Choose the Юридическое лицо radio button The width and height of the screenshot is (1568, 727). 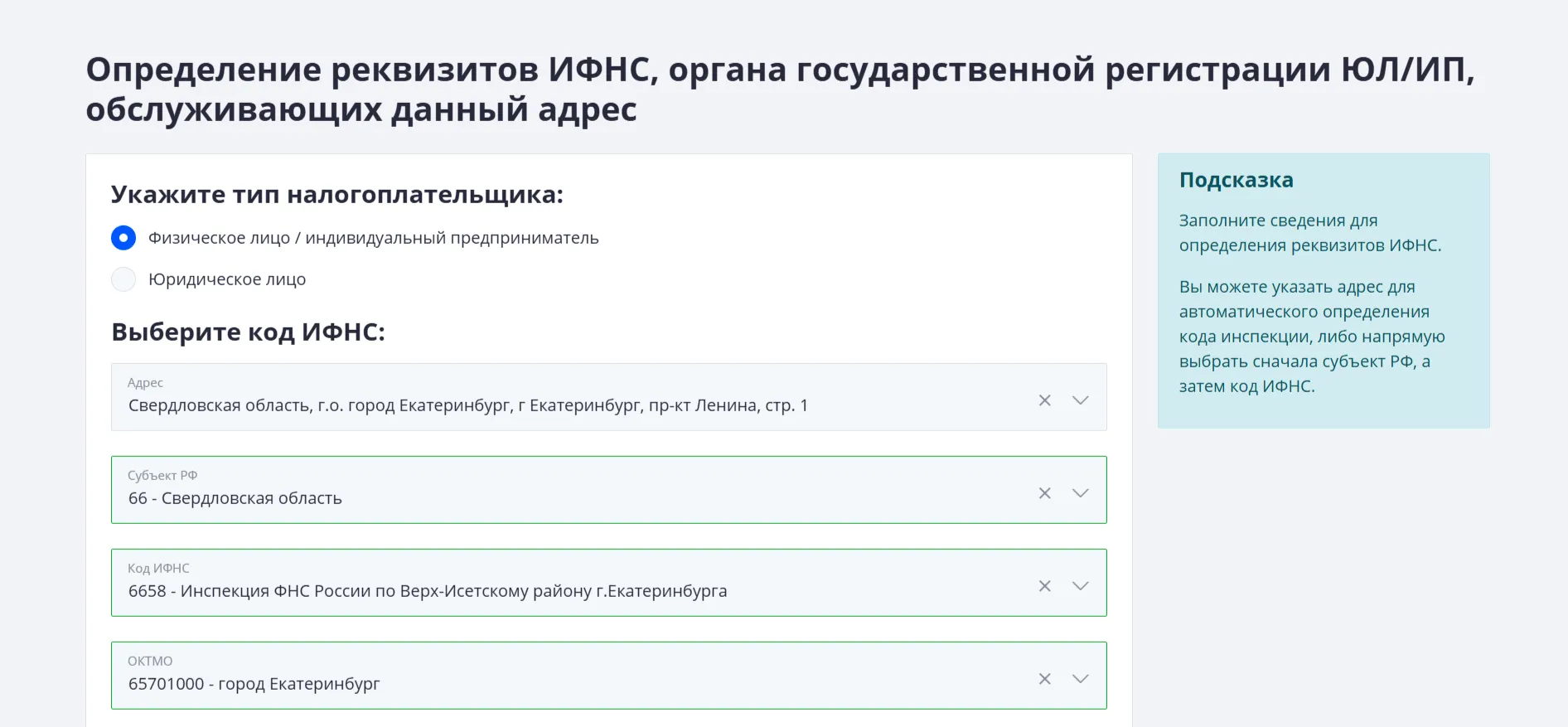pyautogui.click(x=123, y=279)
